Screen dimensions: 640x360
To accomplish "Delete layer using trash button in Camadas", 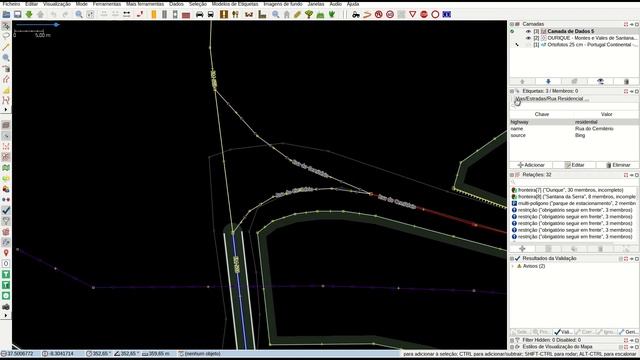I will pyautogui.click(x=627, y=82).
